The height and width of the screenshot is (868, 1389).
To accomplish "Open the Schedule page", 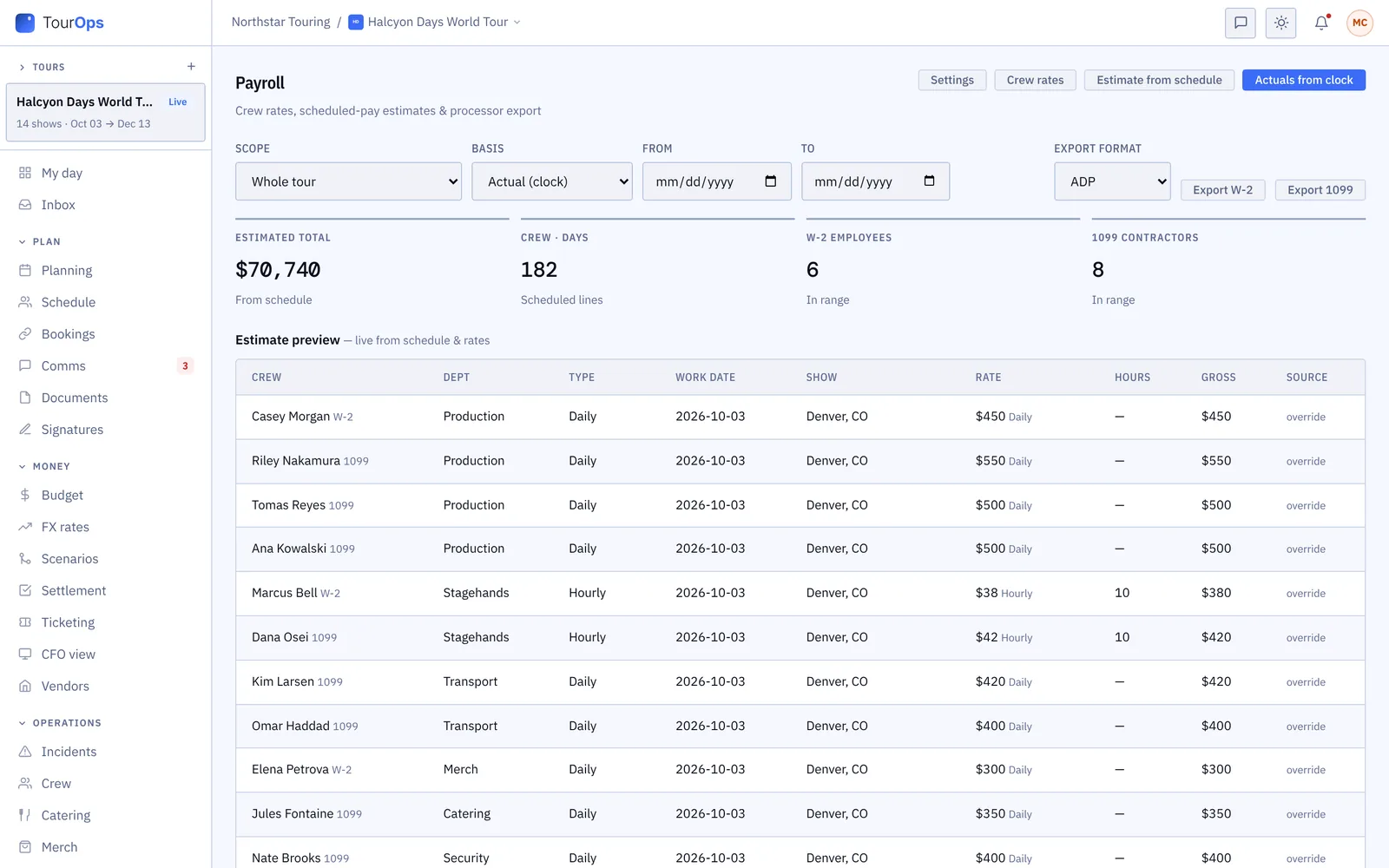I will (106, 302).
